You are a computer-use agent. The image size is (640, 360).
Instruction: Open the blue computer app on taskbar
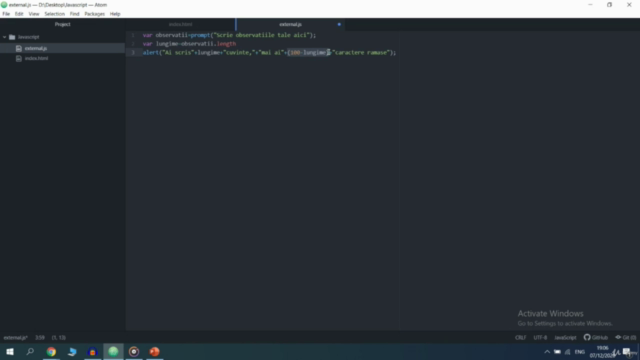pos(72,351)
